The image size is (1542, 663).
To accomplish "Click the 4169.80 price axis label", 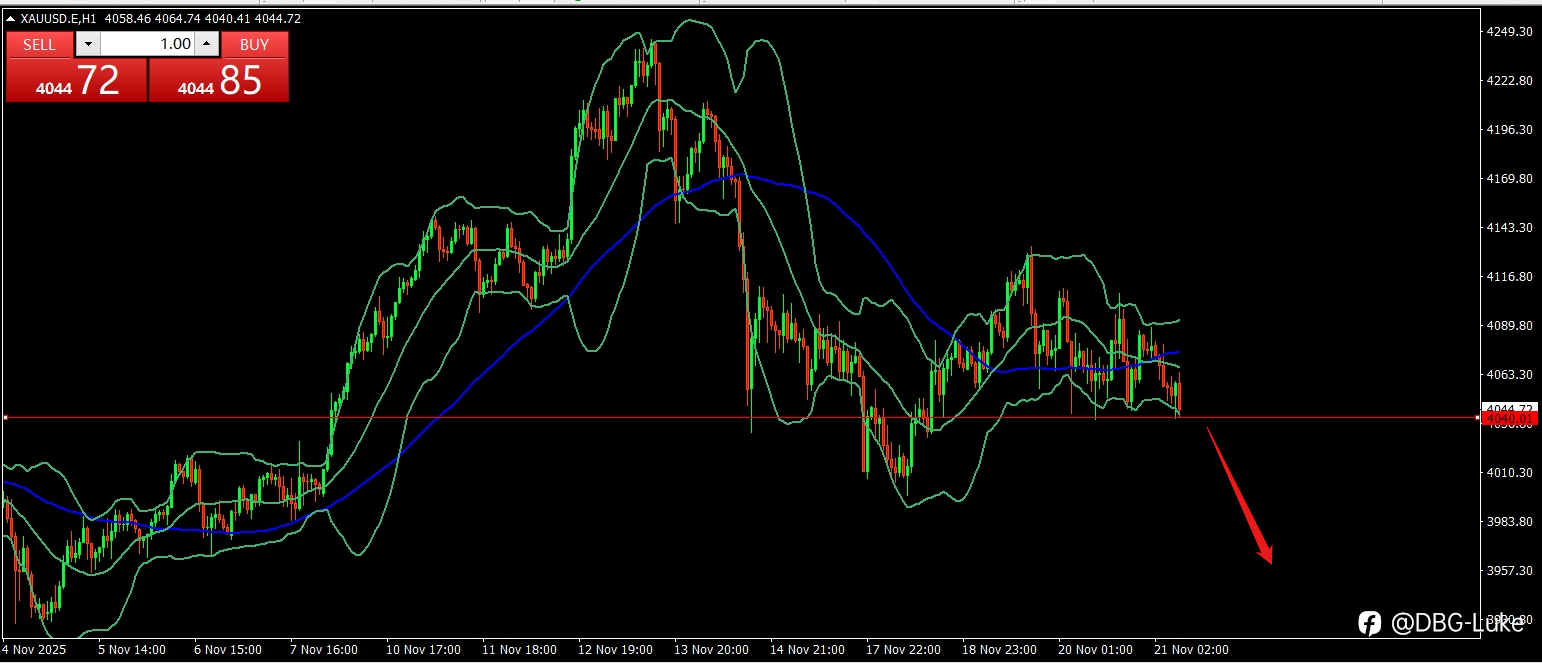I will (x=1510, y=179).
